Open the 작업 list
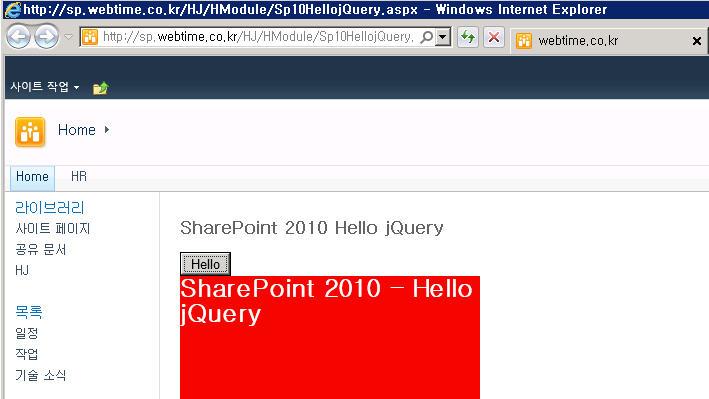The image size is (709, 399). (x=27, y=354)
